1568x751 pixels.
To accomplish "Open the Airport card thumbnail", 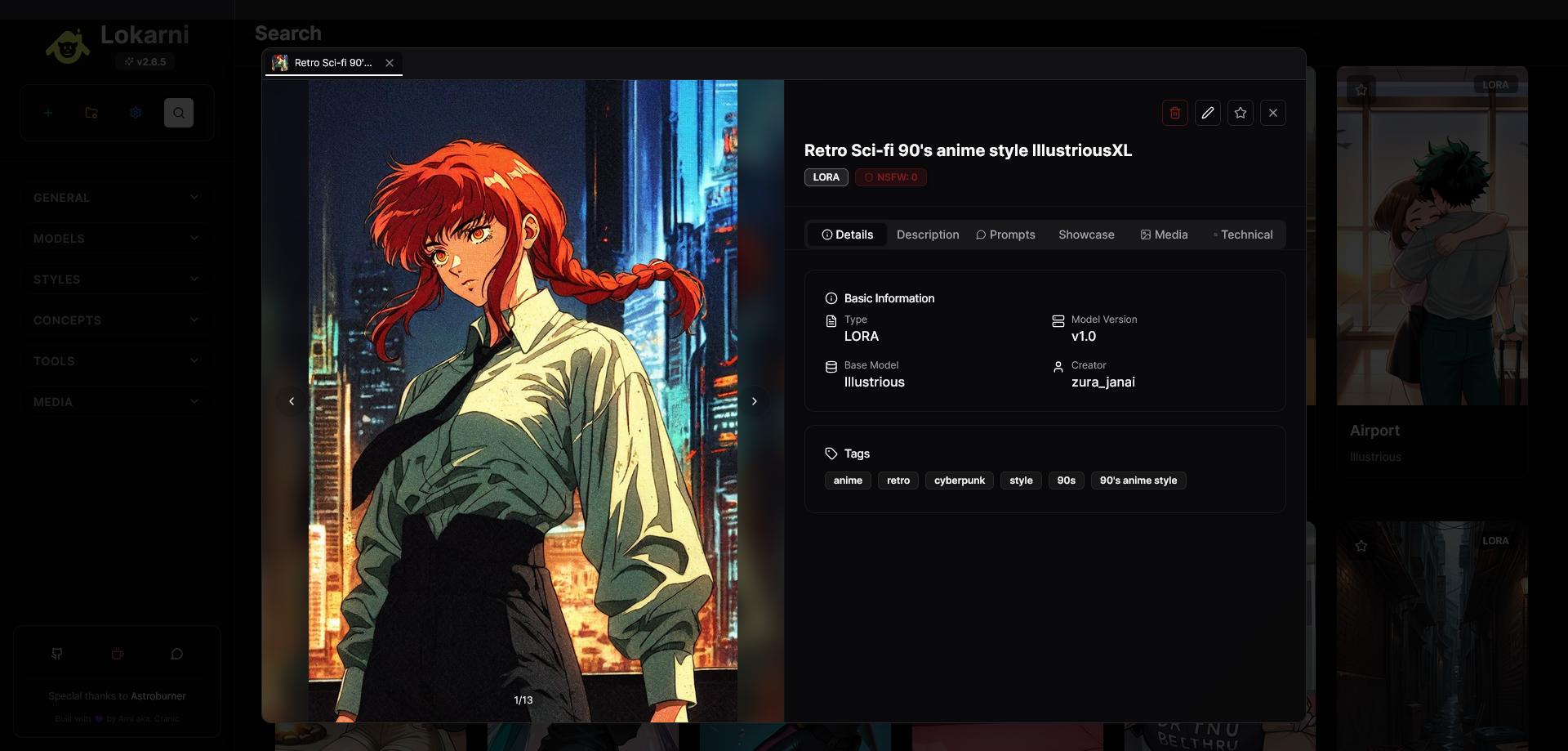I will (x=1432, y=236).
